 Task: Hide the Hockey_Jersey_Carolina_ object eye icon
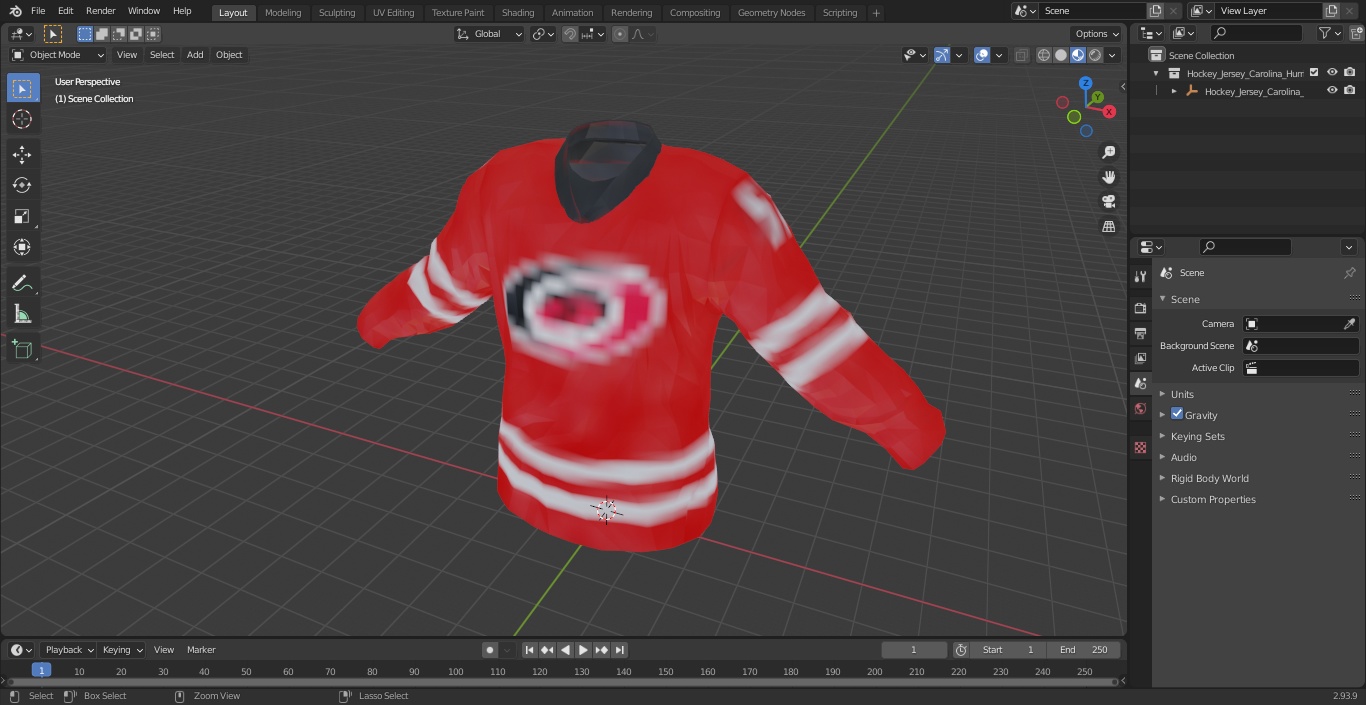click(1332, 90)
